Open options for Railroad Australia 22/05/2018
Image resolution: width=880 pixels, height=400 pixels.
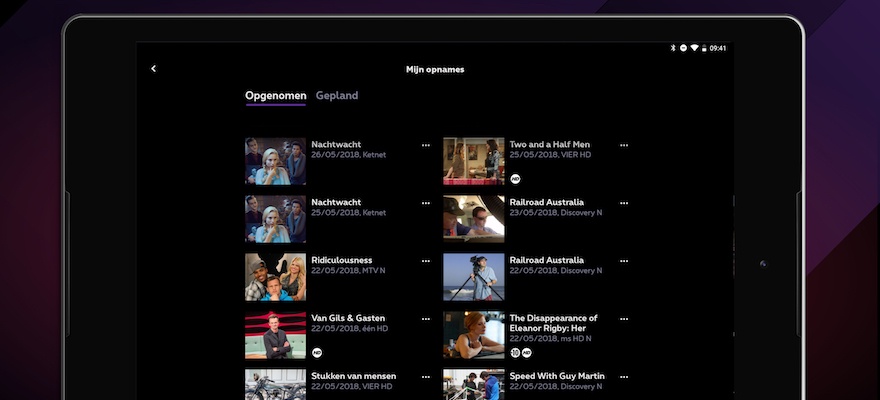coord(624,261)
